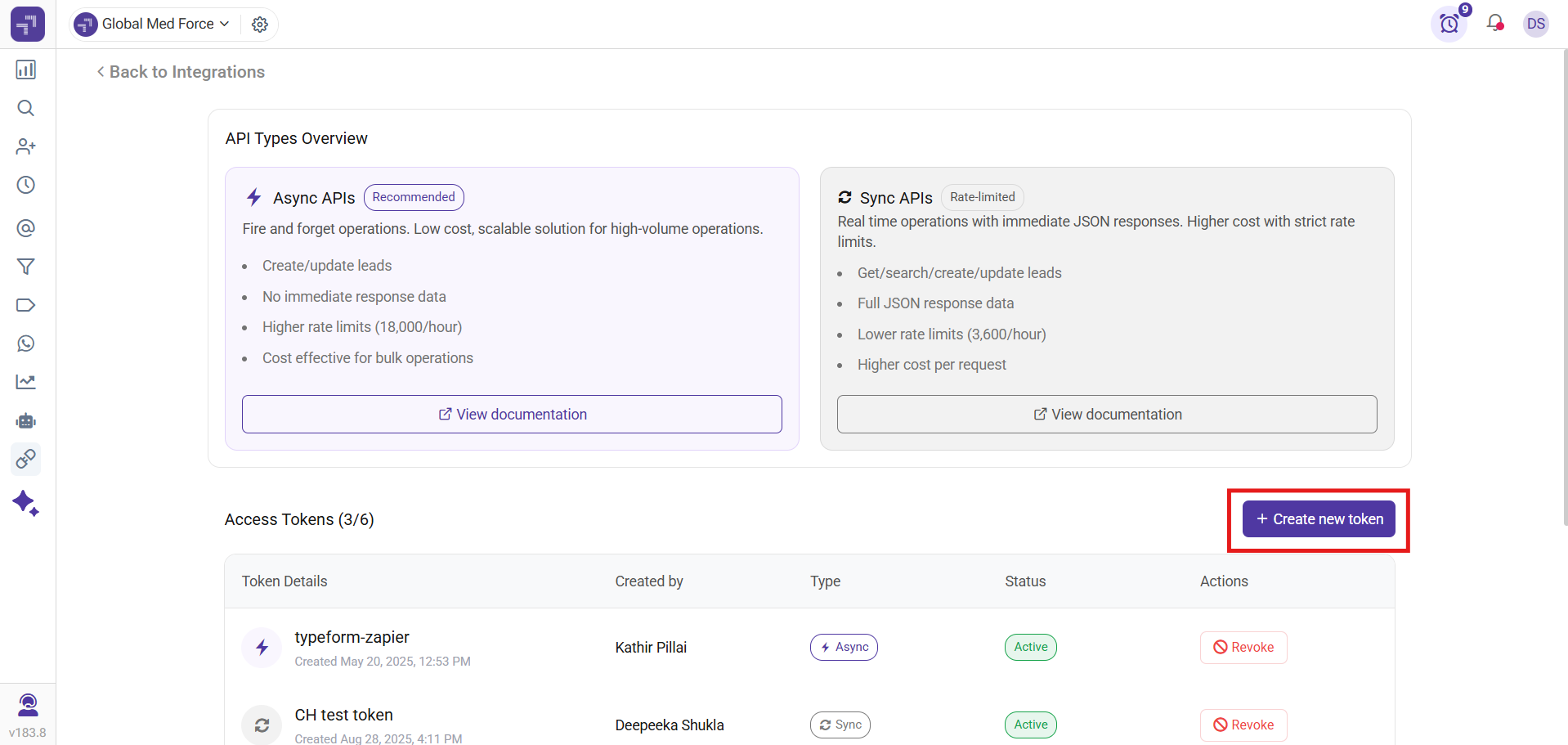
Task: Click the Access Tokens (3/6) heading
Action: (x=299, y=519)
